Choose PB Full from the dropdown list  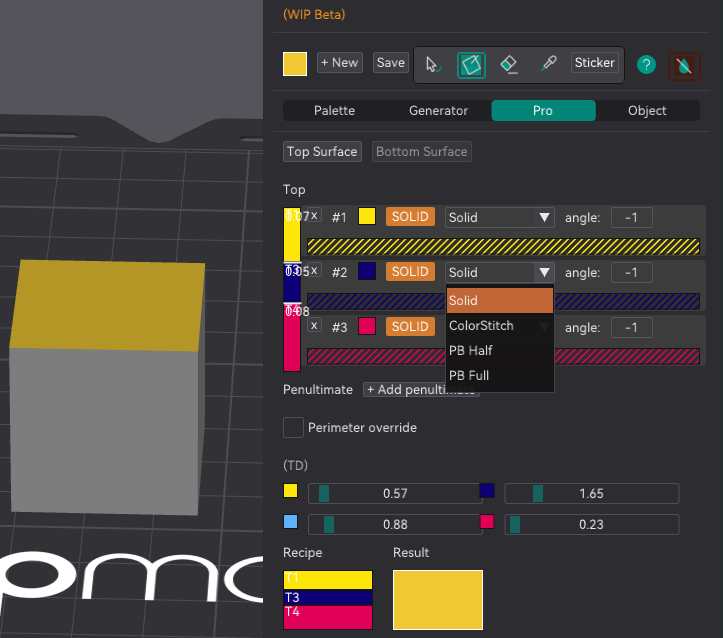point(500,375)
